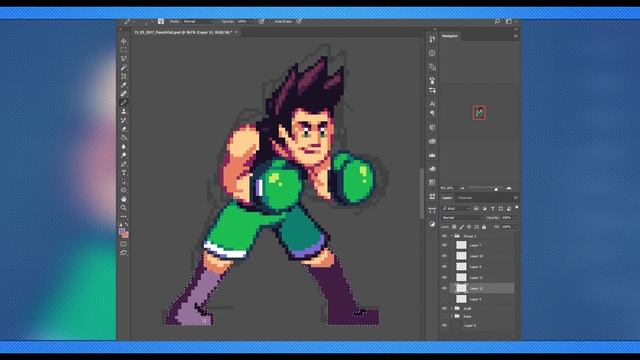The image size is (640, 360).
Task: Filter layers by type (T) icon
Action: coord(493,209)
